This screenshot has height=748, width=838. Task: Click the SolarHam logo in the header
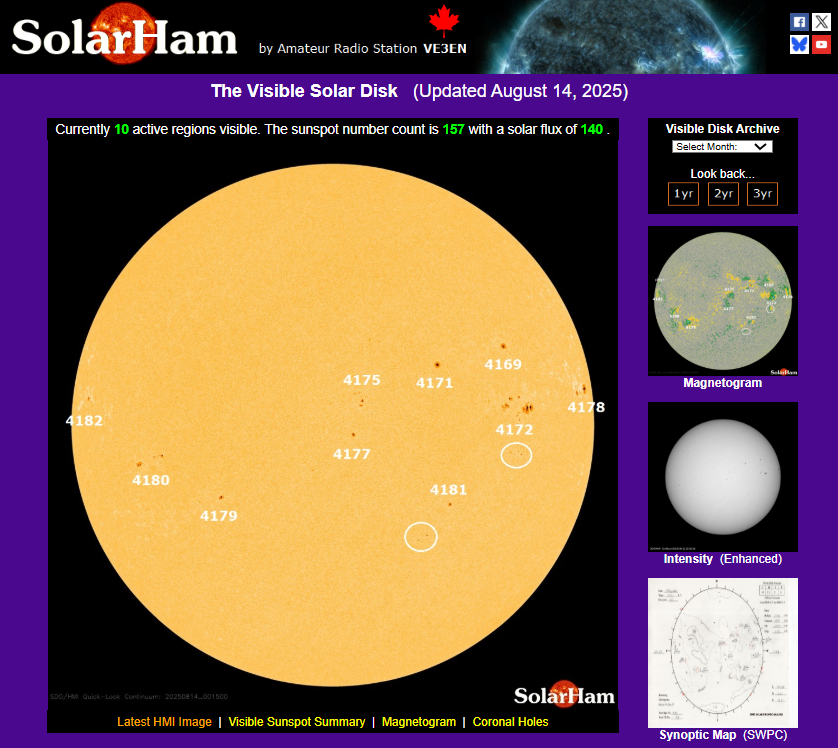tap(124, 37)
